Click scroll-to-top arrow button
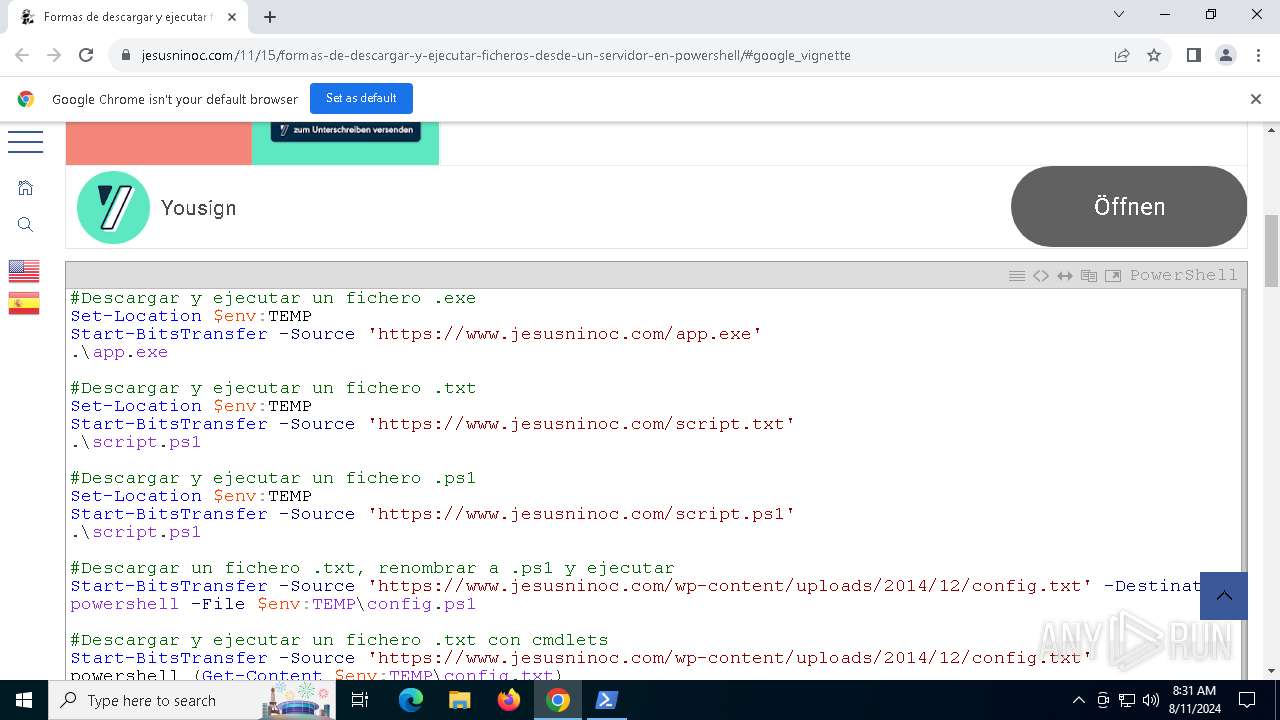 coord(1224,596)
